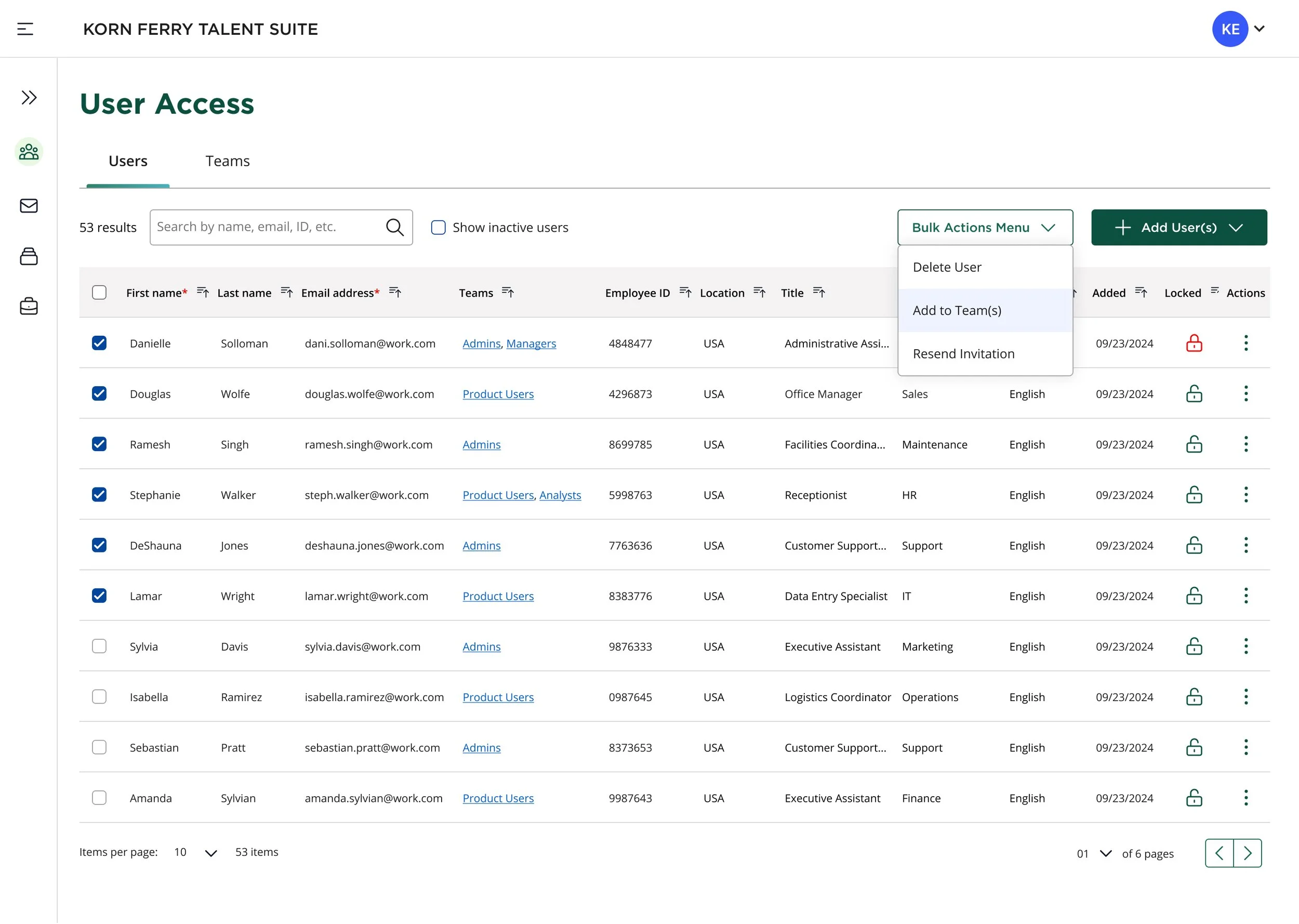Switch to the Teams tab
1299x924 pixels.
pos(228,162)
